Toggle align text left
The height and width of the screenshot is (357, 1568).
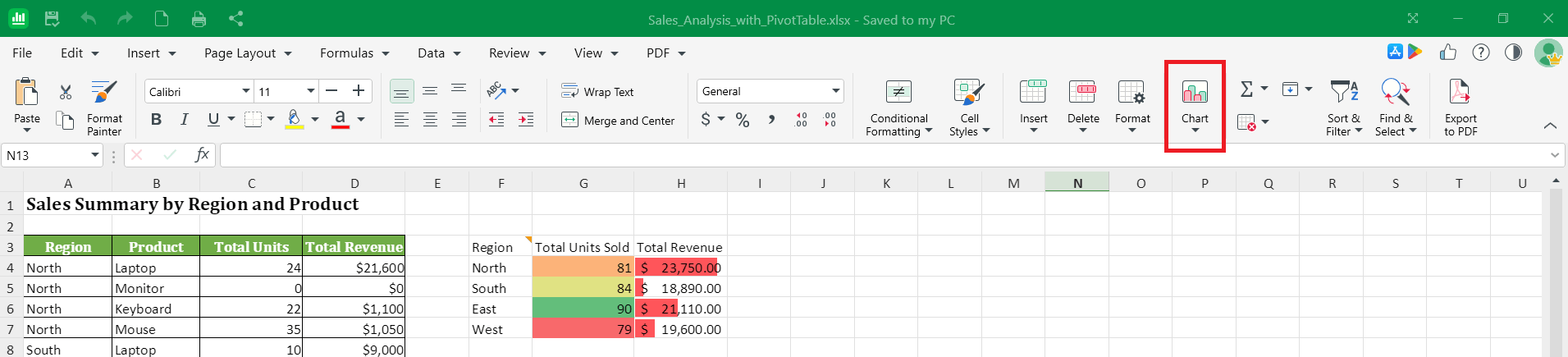coord(401,120)
